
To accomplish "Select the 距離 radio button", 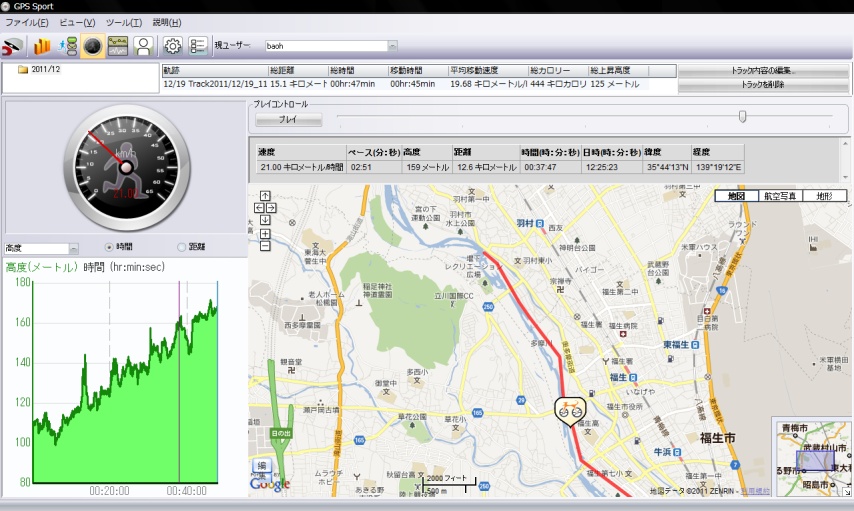I will click(181, 247).
